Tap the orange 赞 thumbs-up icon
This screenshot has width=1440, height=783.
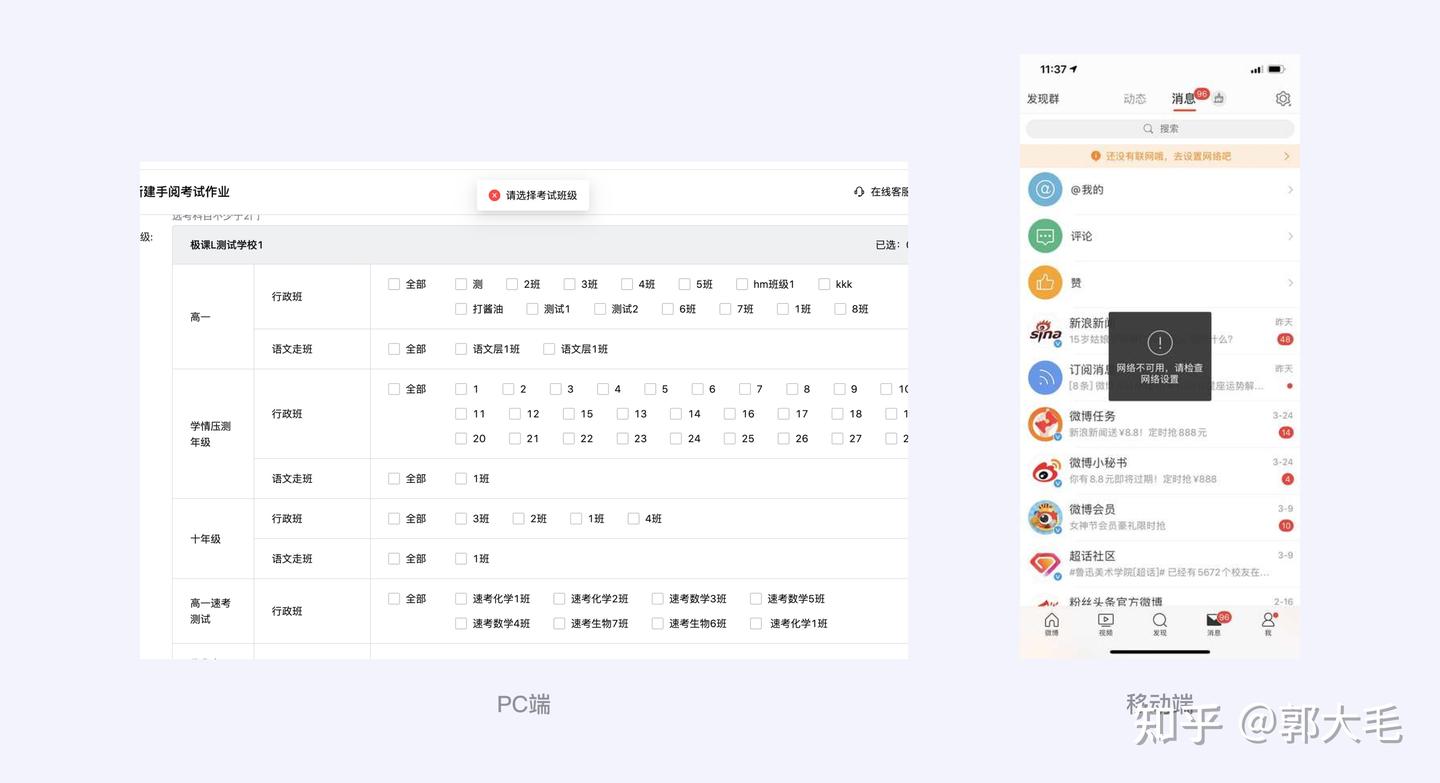(x=1045, y=283)
